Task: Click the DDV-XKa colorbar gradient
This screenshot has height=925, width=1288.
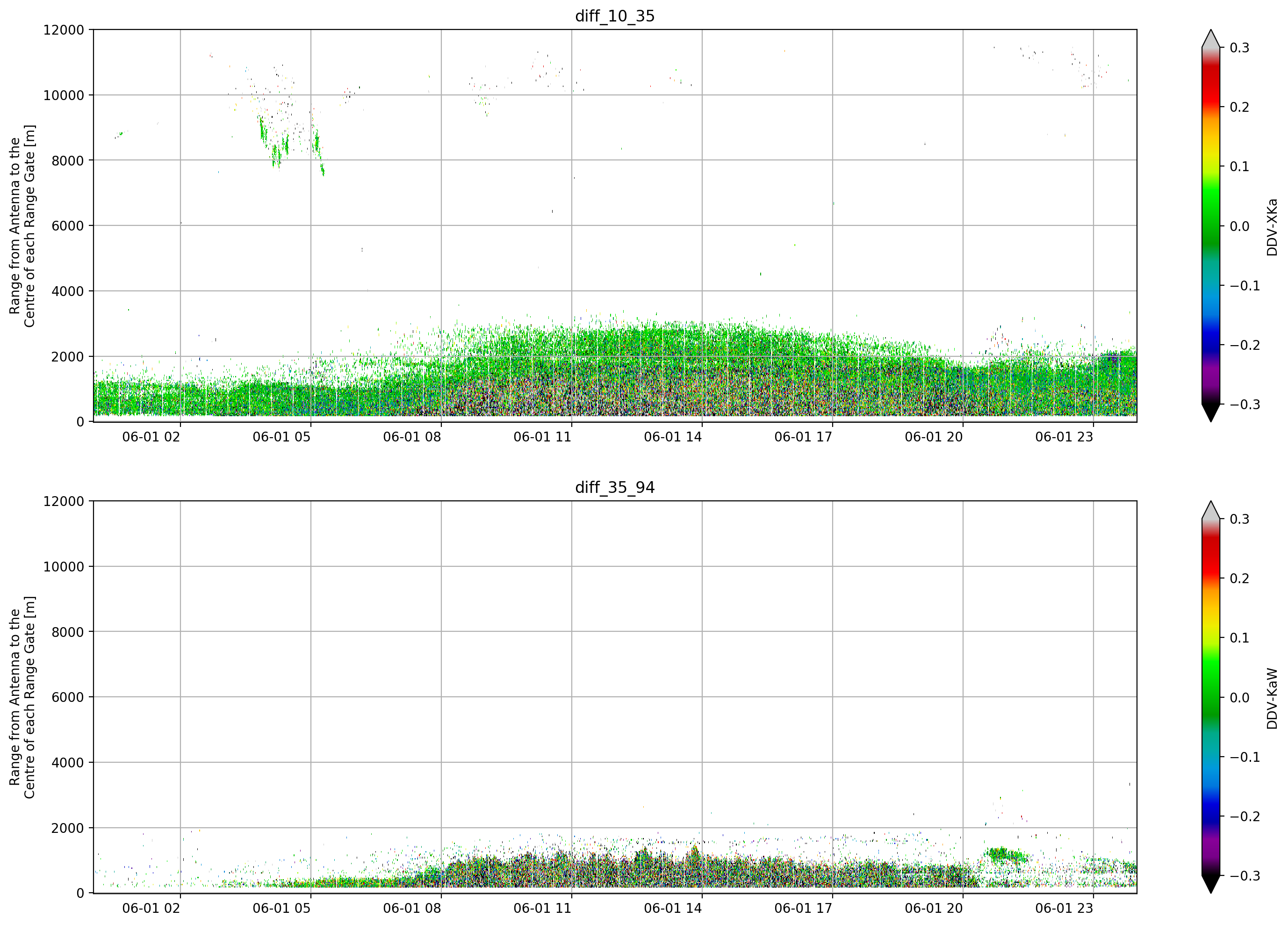Action: tap(1211, 225)
